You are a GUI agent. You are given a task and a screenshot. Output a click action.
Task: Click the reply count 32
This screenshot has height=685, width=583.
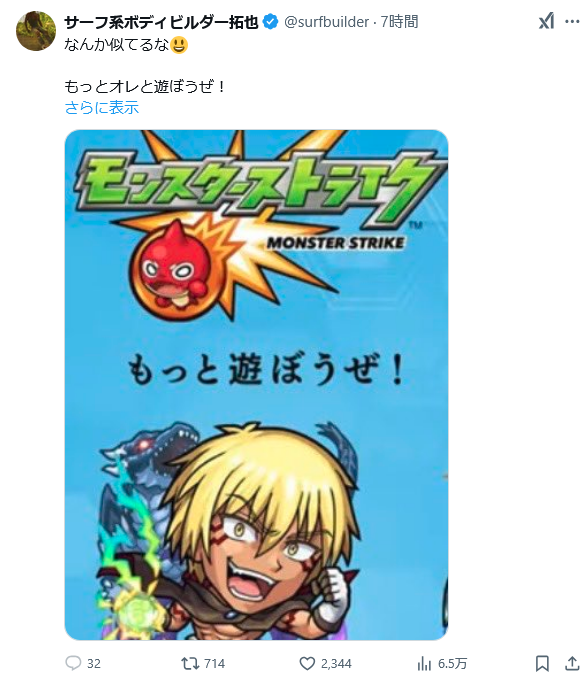tap(94, 664)
